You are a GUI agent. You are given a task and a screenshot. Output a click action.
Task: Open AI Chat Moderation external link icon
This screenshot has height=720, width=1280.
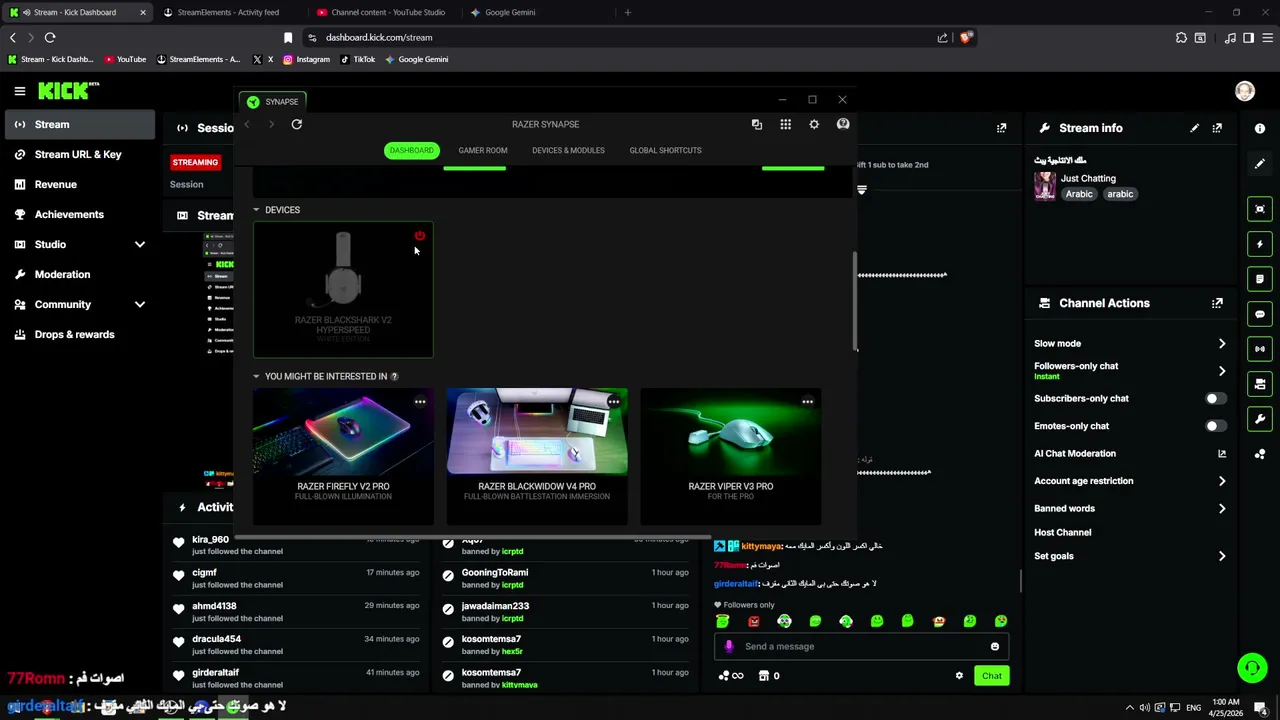click(1222, 454)
